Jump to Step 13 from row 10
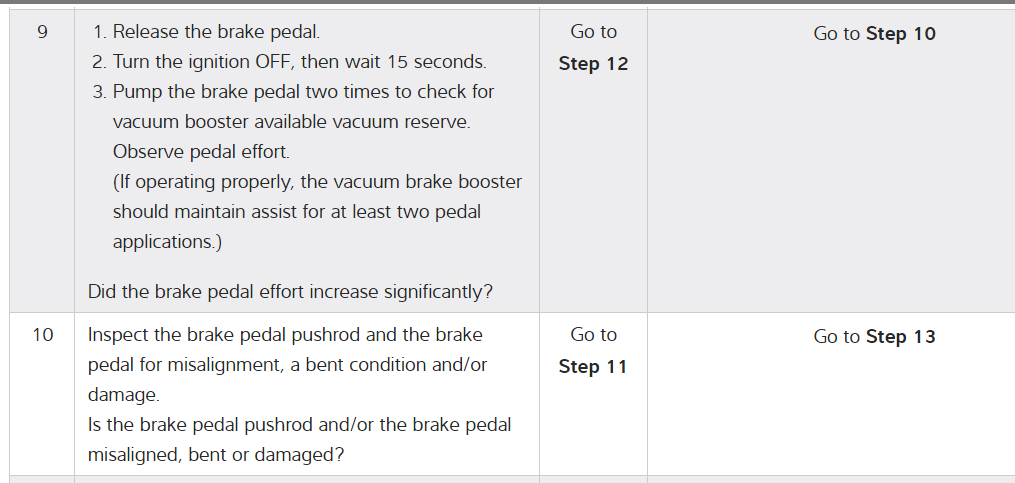 (x=900, y=337)
